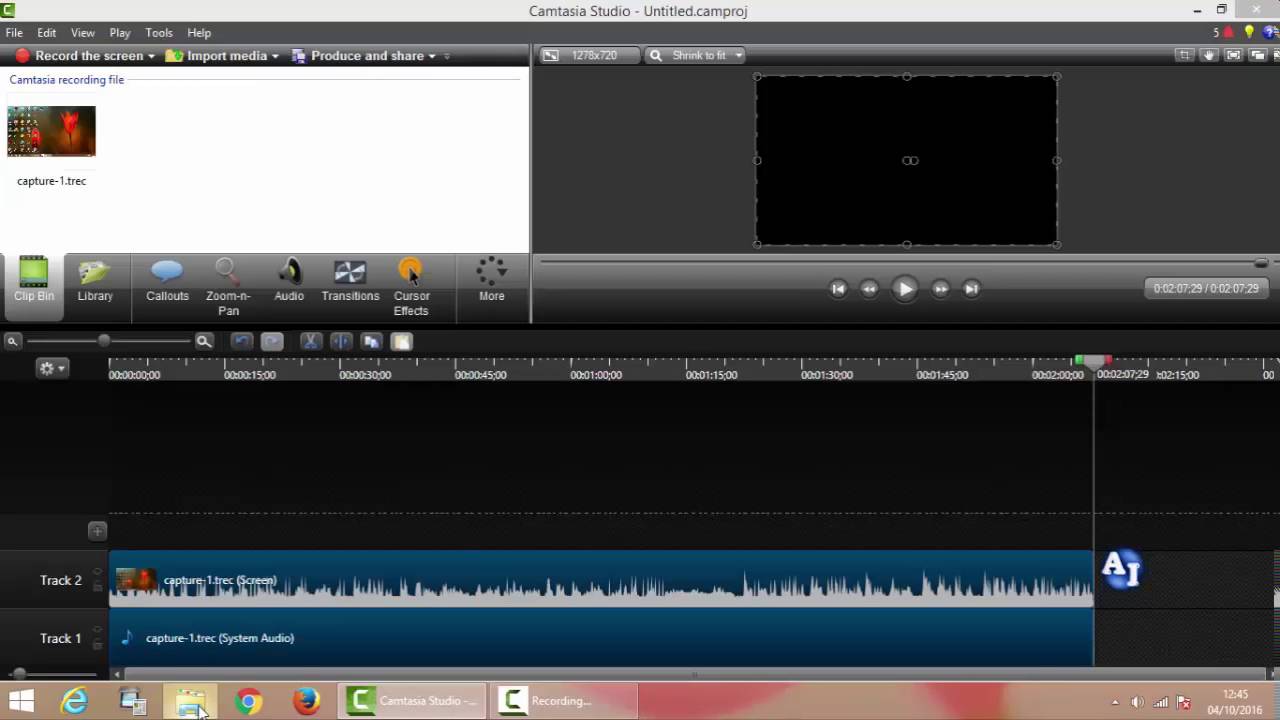This screenshot has height=720, width=1280.
Task: Expand Produce and share dropdown arrow
Action: 432,56
